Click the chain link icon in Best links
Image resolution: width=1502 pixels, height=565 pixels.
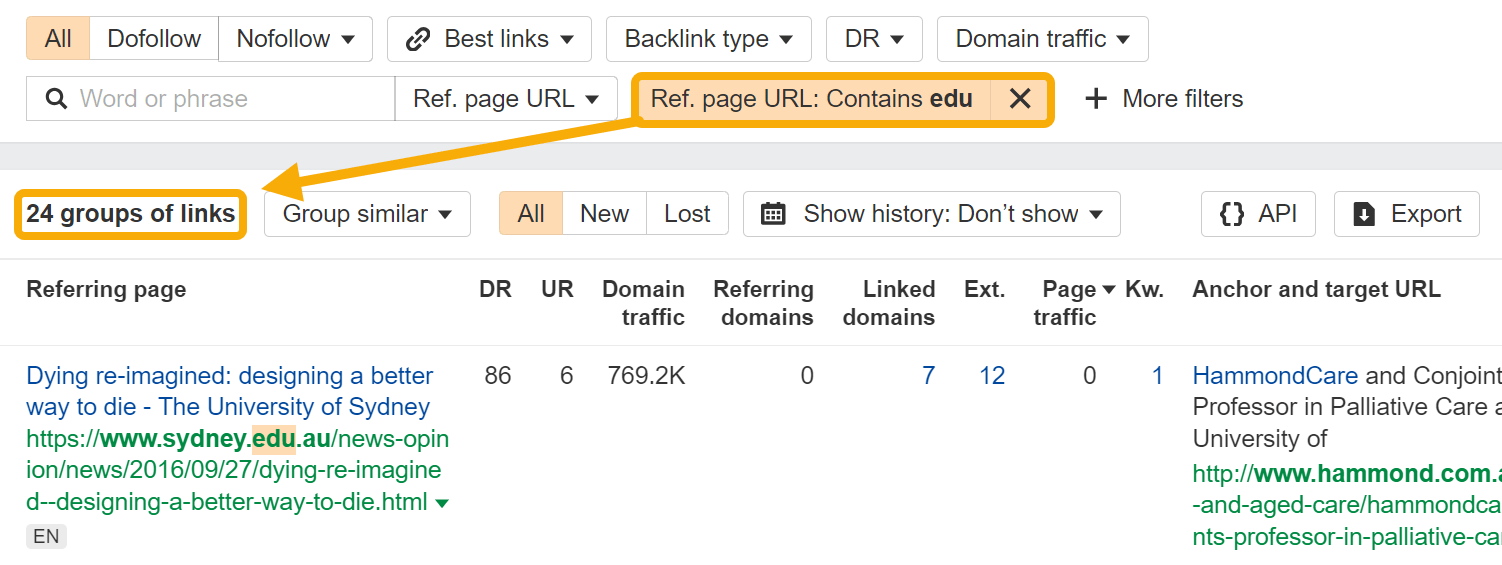(417, 39)
